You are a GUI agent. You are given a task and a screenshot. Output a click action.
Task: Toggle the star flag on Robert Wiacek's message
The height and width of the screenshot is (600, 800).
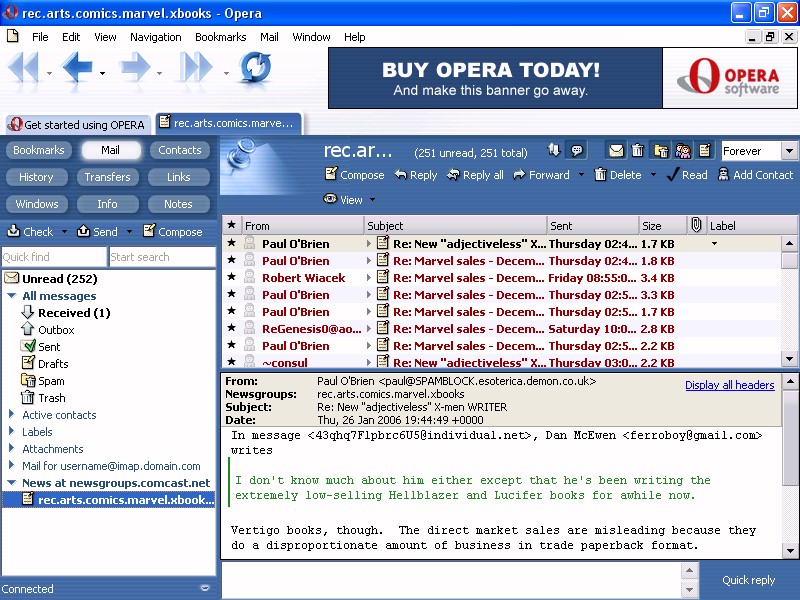click(232, 277)
